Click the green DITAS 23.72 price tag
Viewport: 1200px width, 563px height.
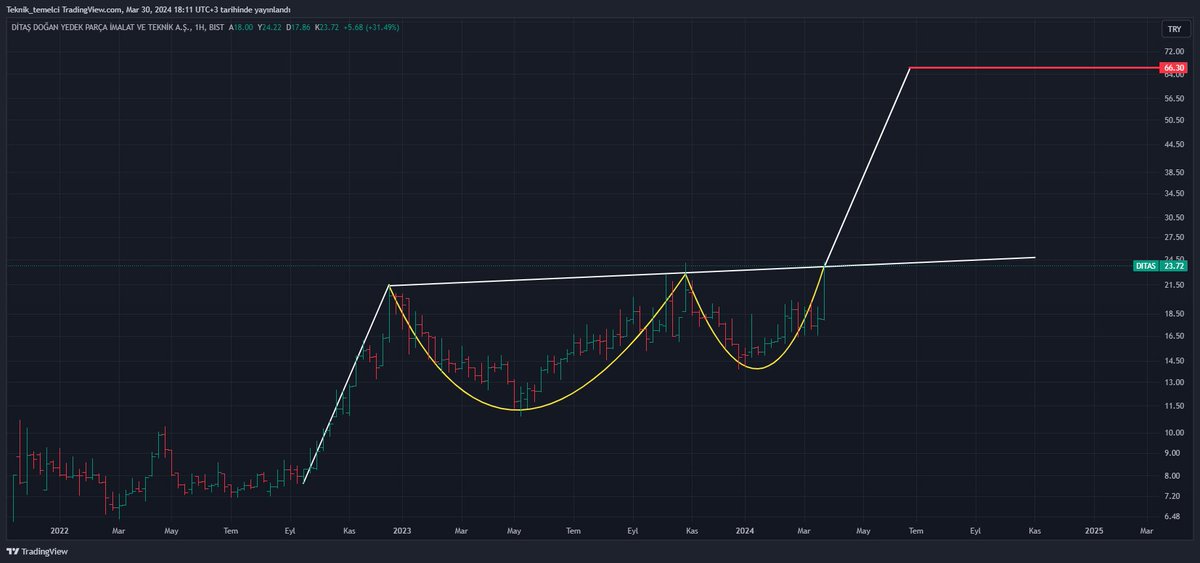(1160, 266)
